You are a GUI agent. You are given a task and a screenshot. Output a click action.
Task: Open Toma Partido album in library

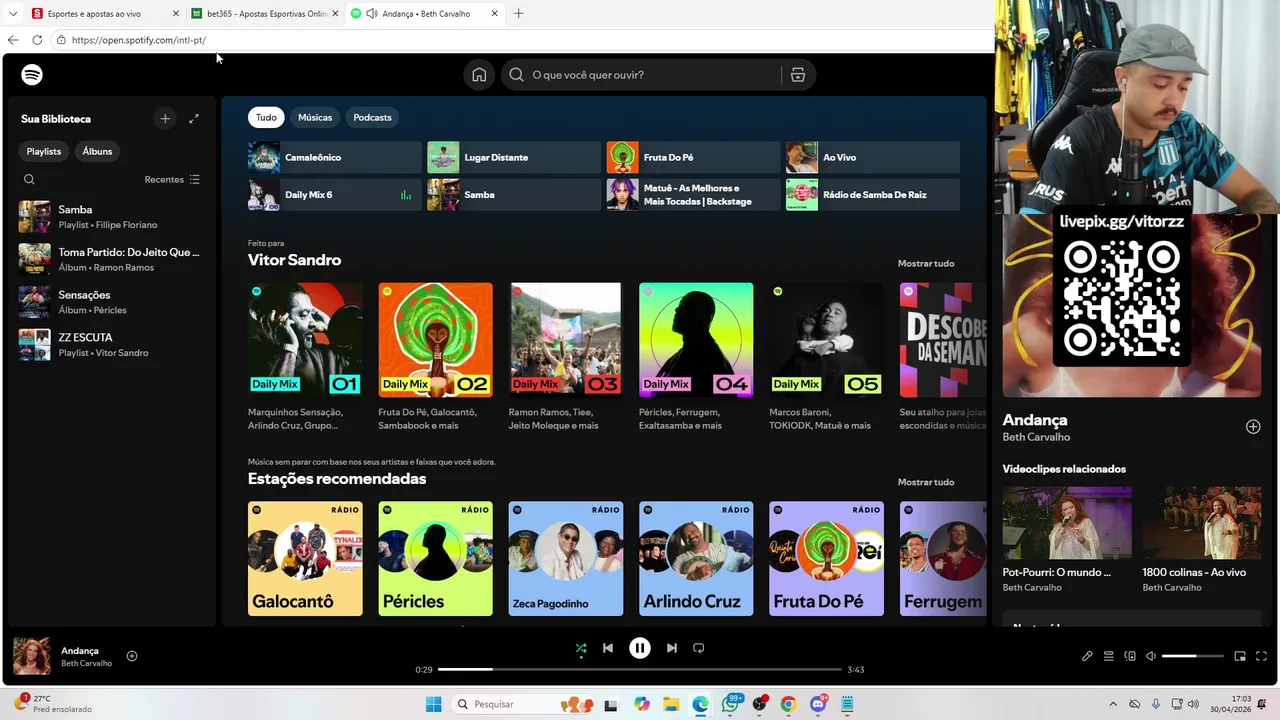pos(110,259)
